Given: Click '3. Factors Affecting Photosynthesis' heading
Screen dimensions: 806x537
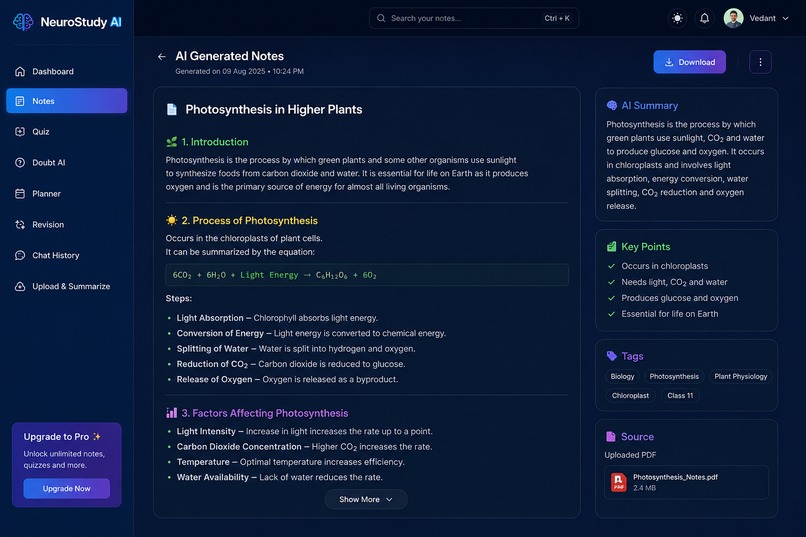Looking at the screenshot, I should [265, 413].
